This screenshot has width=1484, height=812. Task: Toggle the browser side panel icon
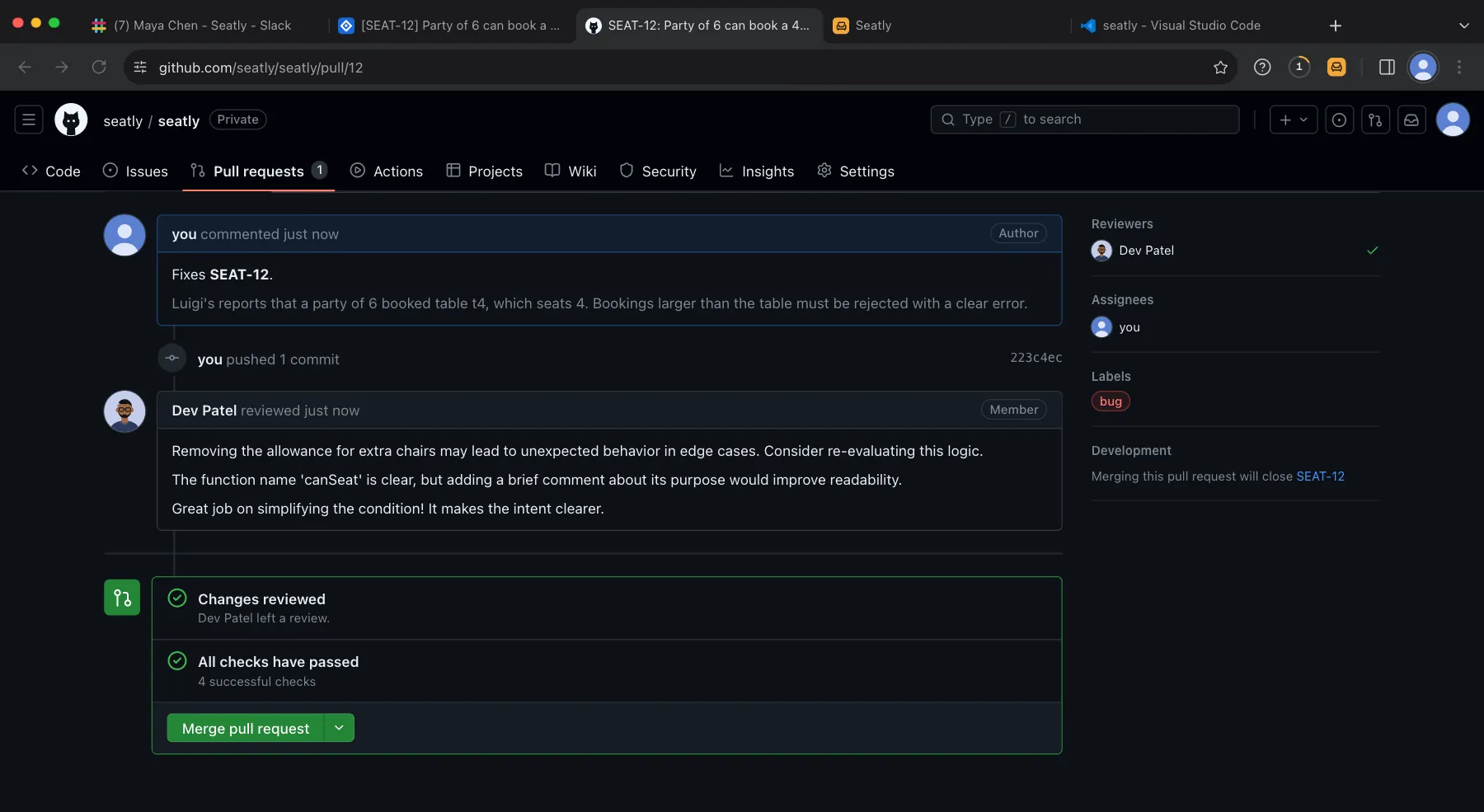(1387, 68)
